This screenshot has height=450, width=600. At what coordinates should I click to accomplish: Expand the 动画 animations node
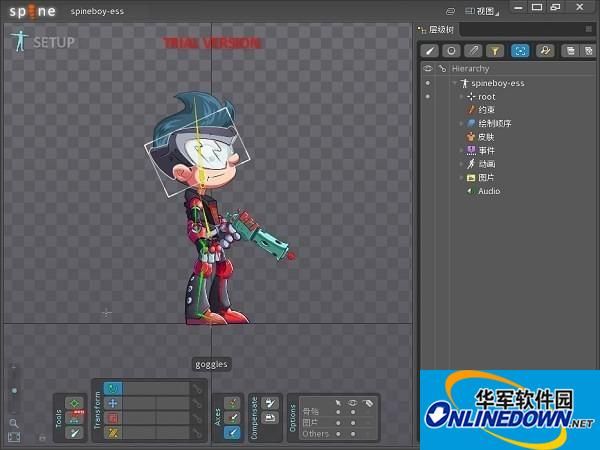[461, 164]
